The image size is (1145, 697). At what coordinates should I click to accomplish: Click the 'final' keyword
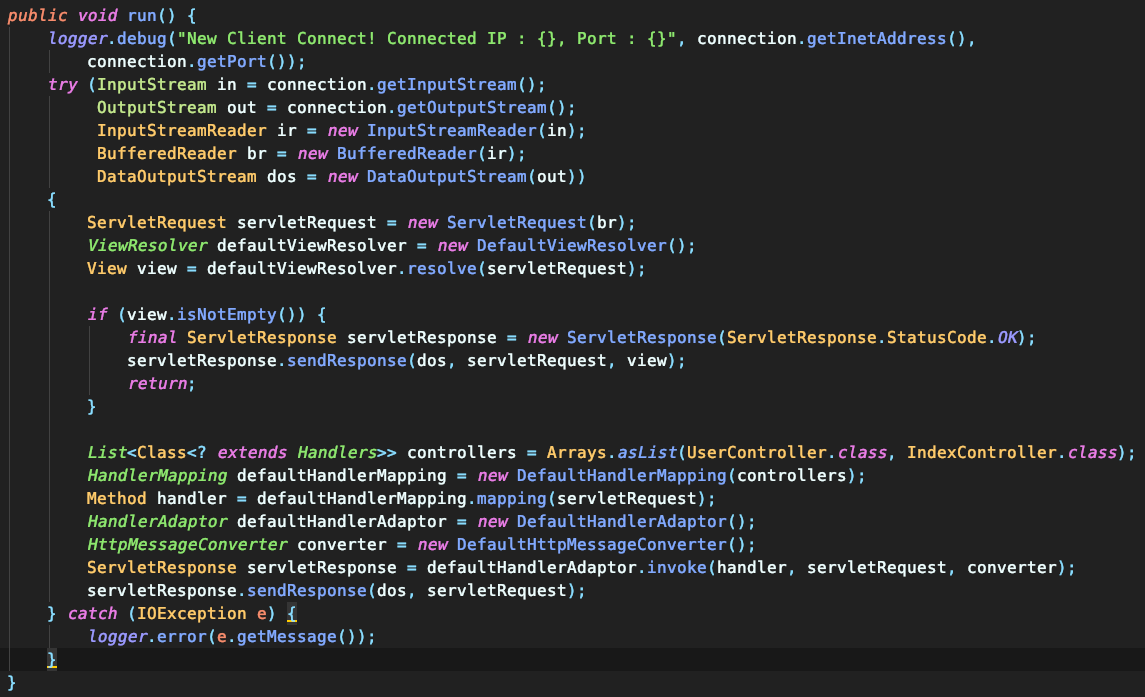tap(152, 338)
